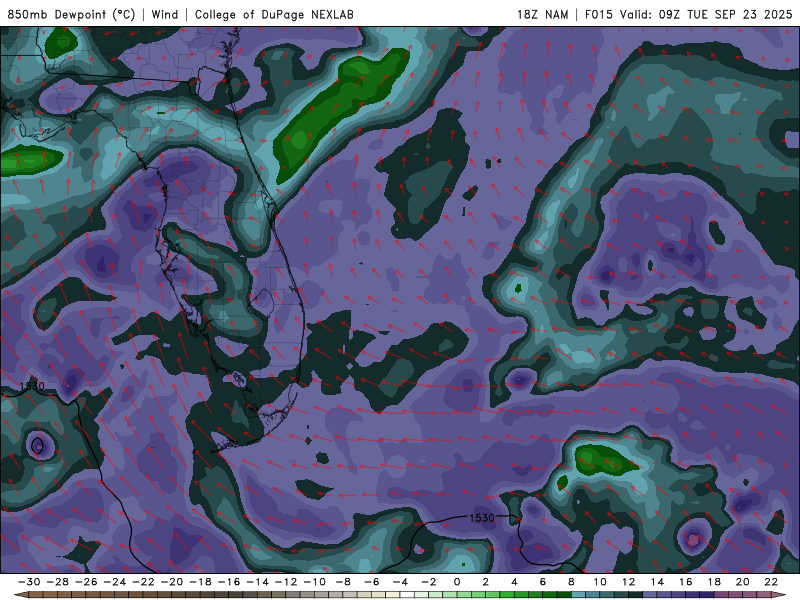Select the "2" legend value

coord(485,582)
